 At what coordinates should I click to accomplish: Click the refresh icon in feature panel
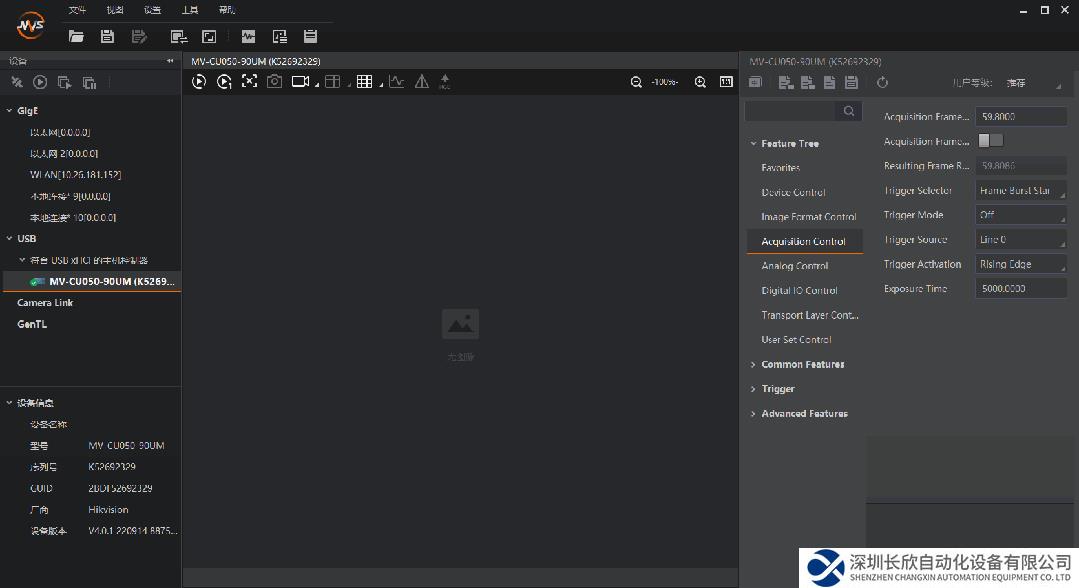pyautogui.click(x=882, y=82)
